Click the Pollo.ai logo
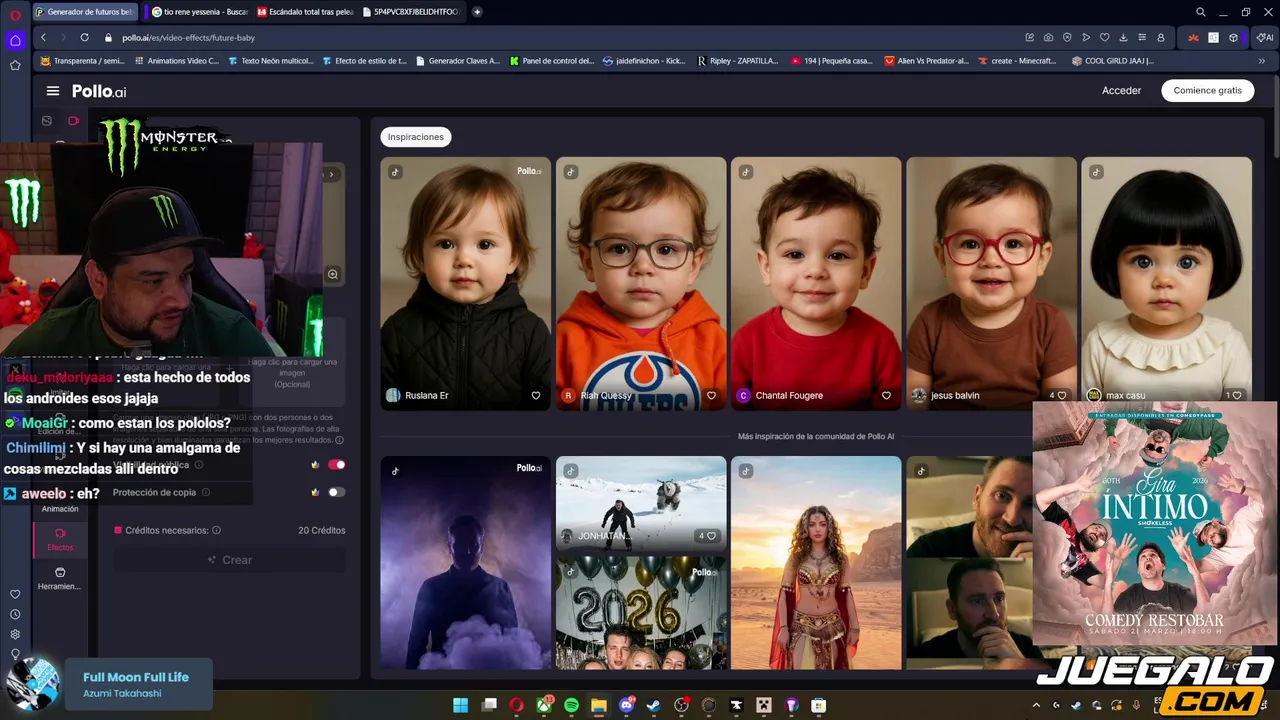Image resolution: width=1280 pixels, height=720 pixels. point(99,91)
